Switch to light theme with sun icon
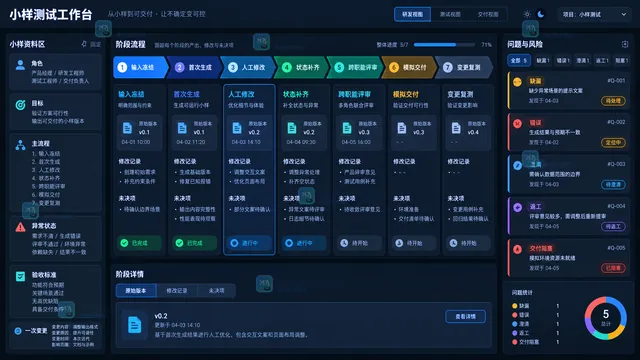The width and height of the screenshot is (640, 360). pyautogui.click(x=527, y=14)
